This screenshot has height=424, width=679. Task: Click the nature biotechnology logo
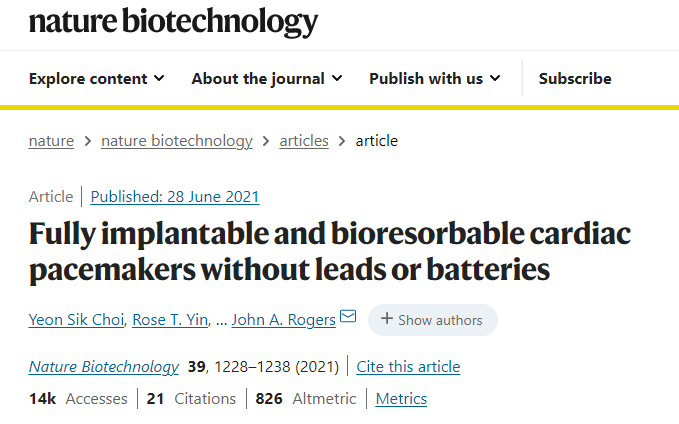tap(173, 22)
